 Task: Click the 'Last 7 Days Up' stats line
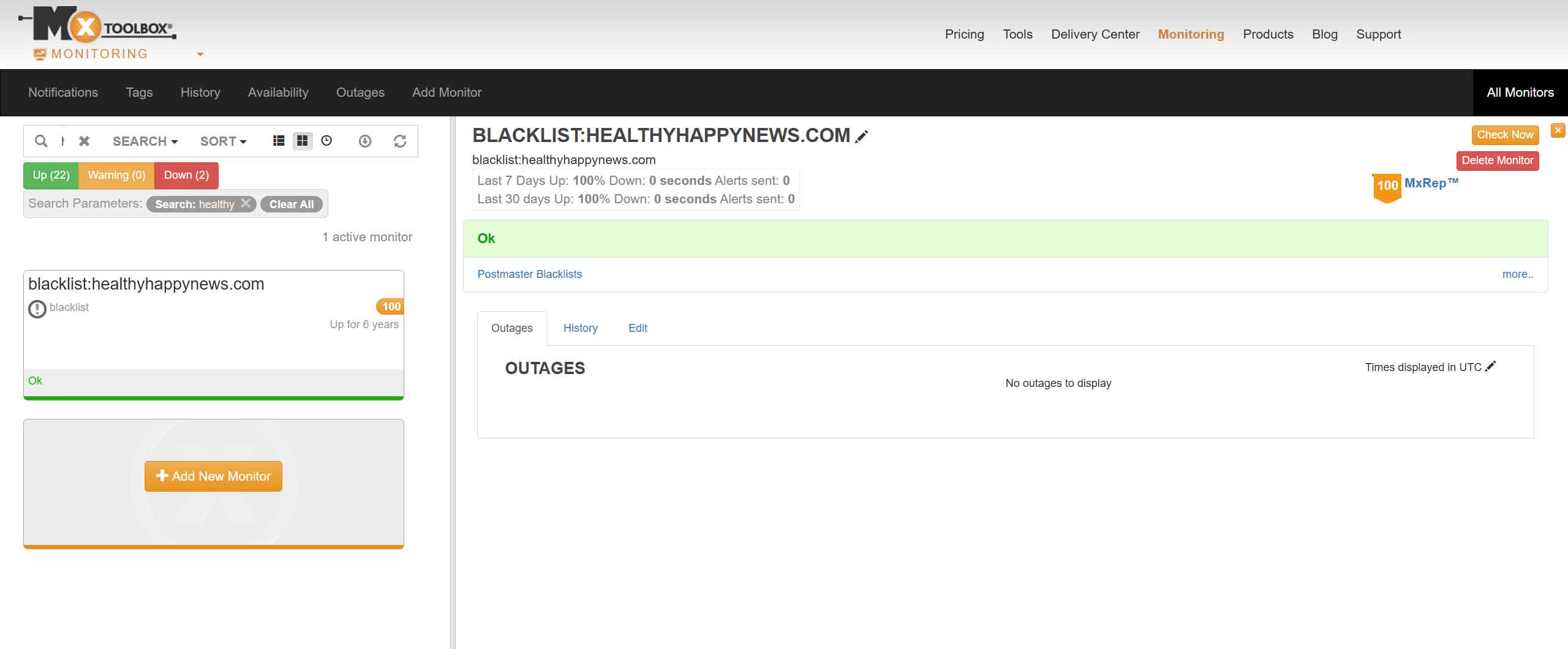[x=633, y=181]
